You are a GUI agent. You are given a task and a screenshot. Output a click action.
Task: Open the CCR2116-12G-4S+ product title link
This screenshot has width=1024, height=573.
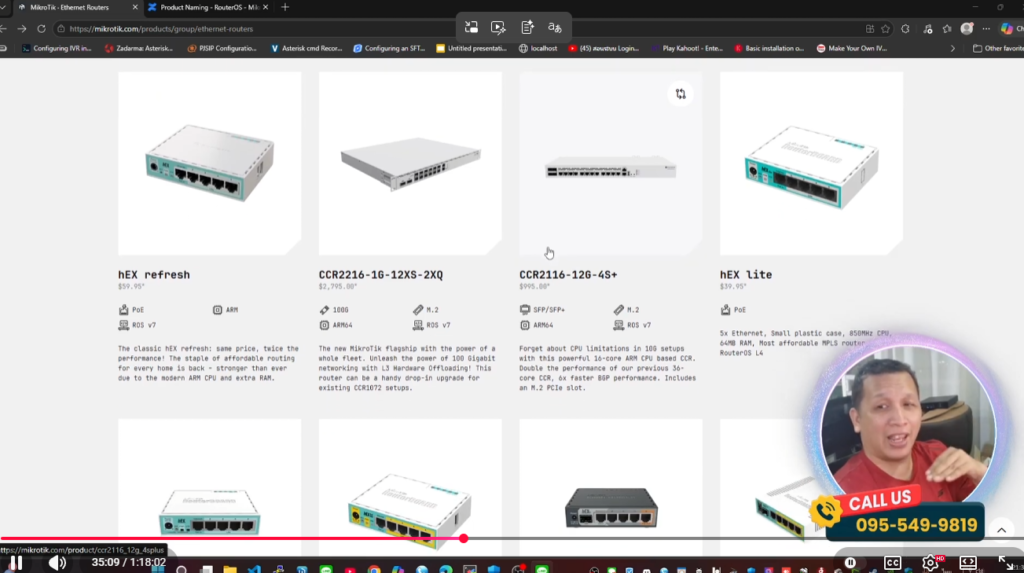568,275
